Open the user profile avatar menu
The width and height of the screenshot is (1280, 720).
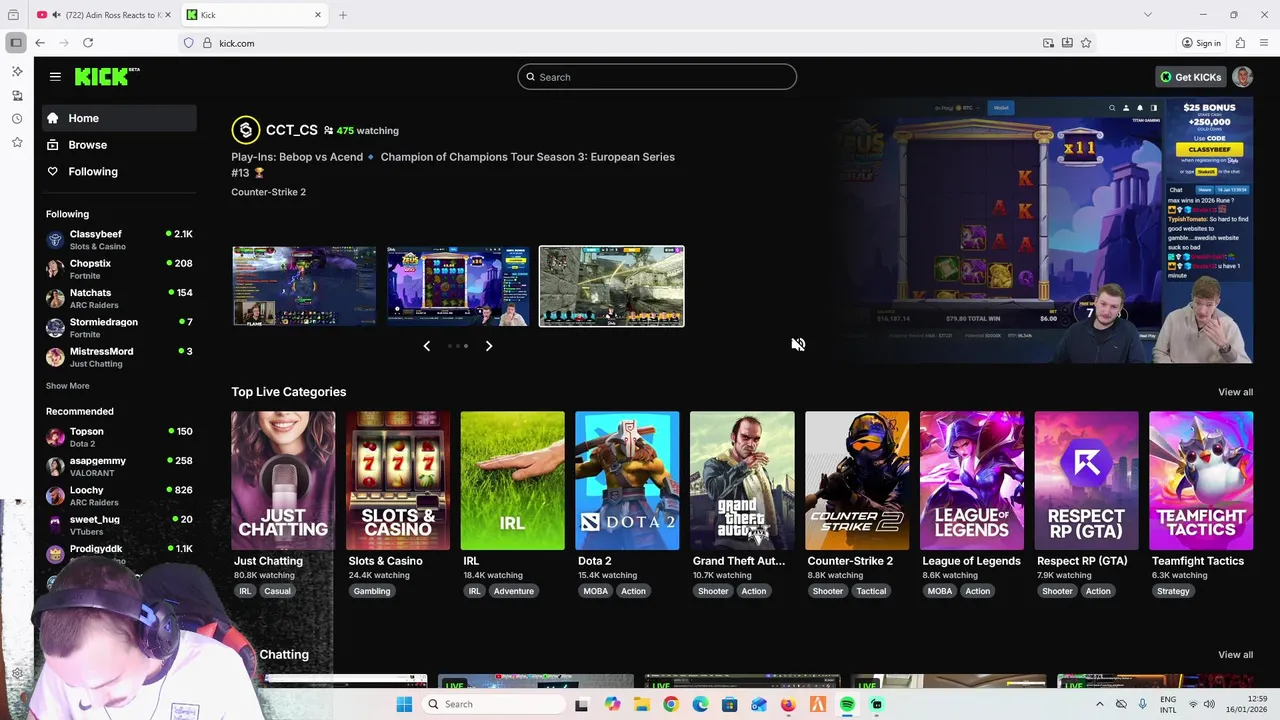pyautogui.click(x=1243, y=77)
